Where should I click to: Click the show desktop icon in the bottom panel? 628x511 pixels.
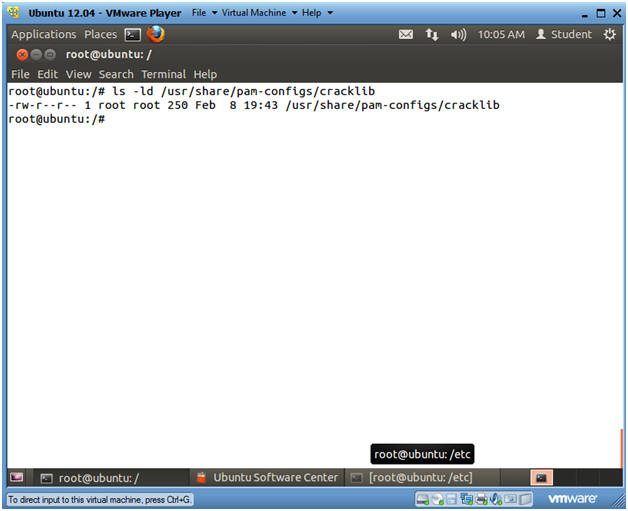point(17,477)
